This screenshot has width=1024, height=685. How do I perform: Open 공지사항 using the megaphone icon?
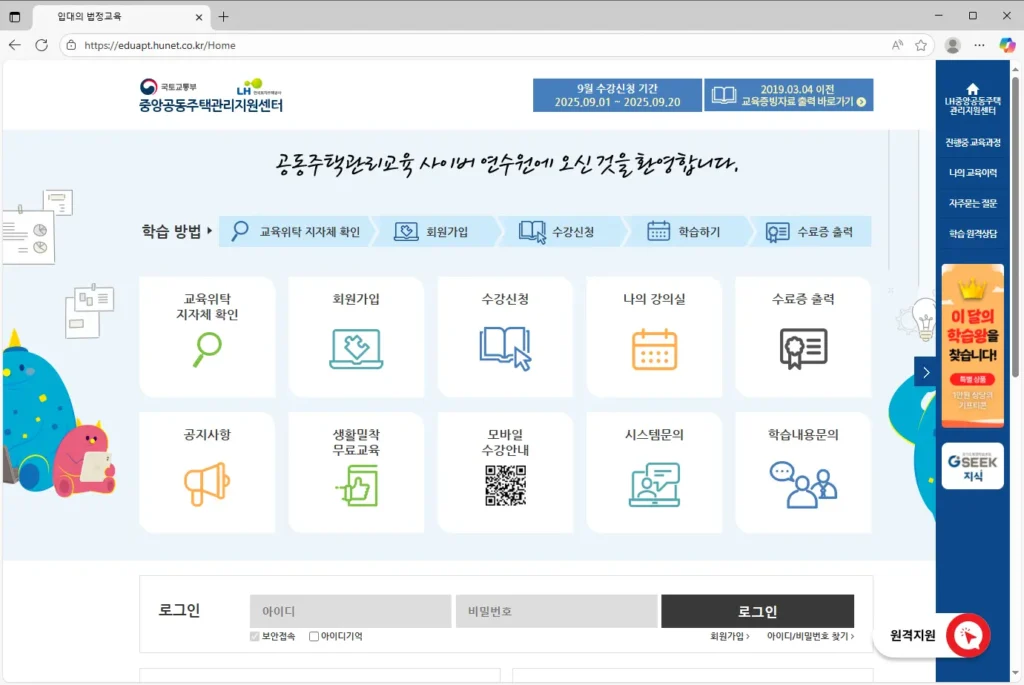pos(207,487)
